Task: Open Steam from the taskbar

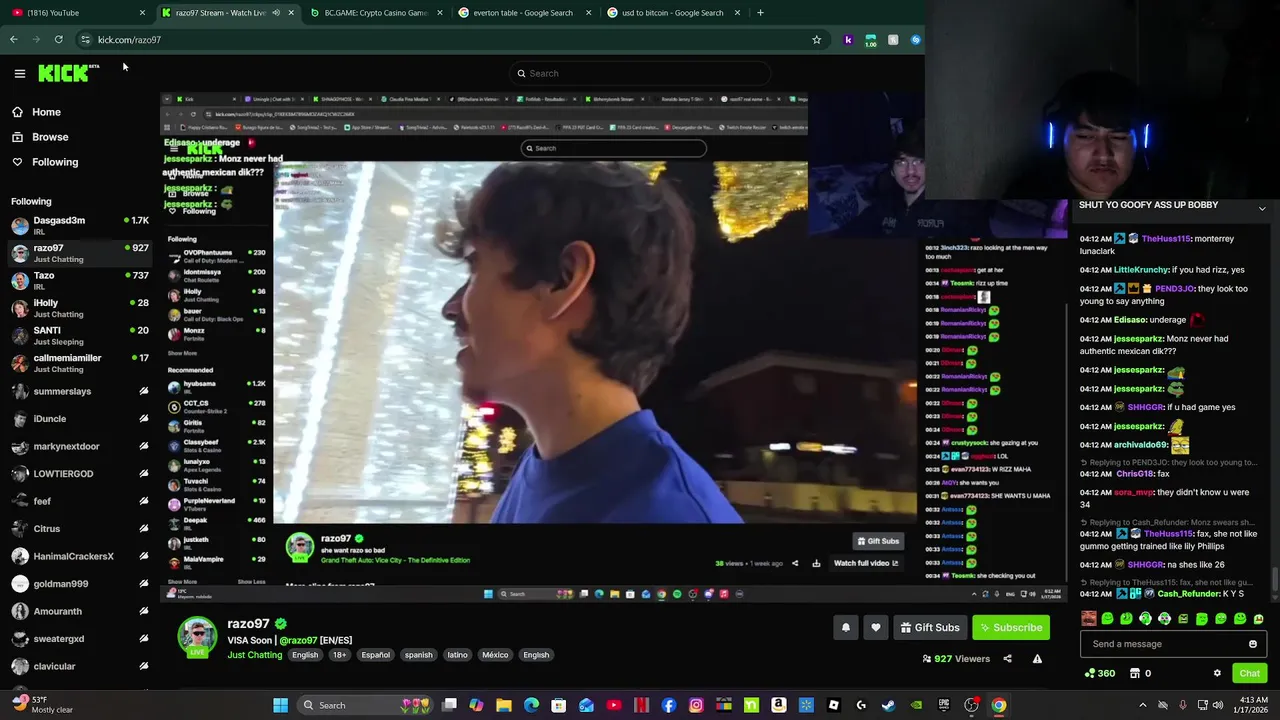Action: [x=888, y=705]
